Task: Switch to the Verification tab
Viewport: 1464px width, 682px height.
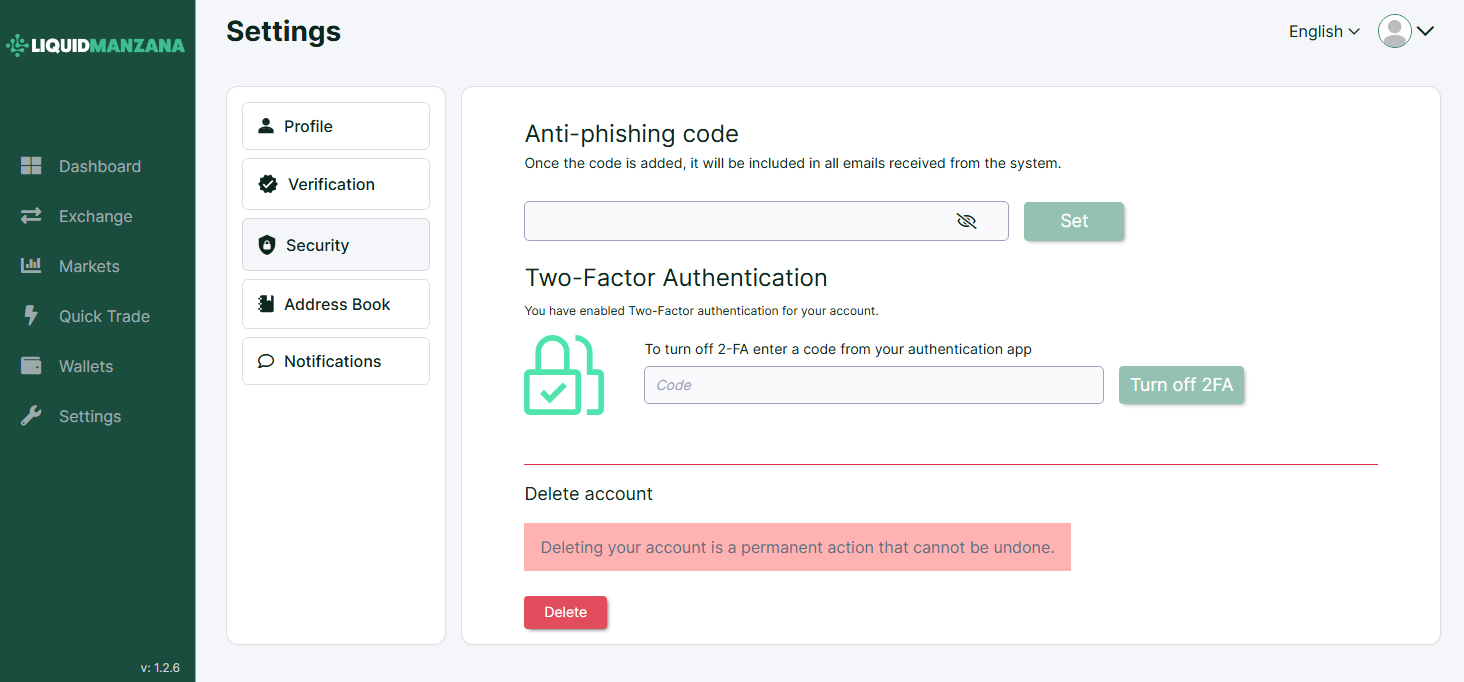Action: click(x=336, y=184)
